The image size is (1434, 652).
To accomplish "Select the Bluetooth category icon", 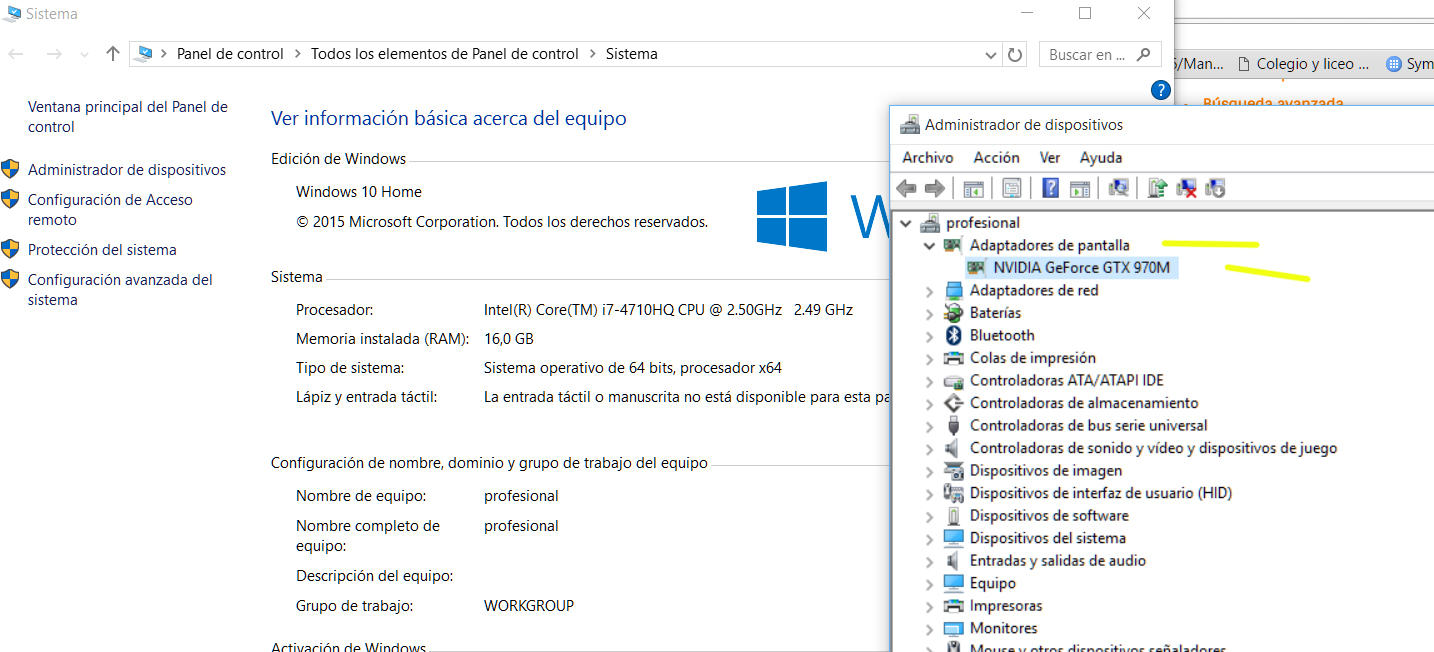I will tap(954, 335).
